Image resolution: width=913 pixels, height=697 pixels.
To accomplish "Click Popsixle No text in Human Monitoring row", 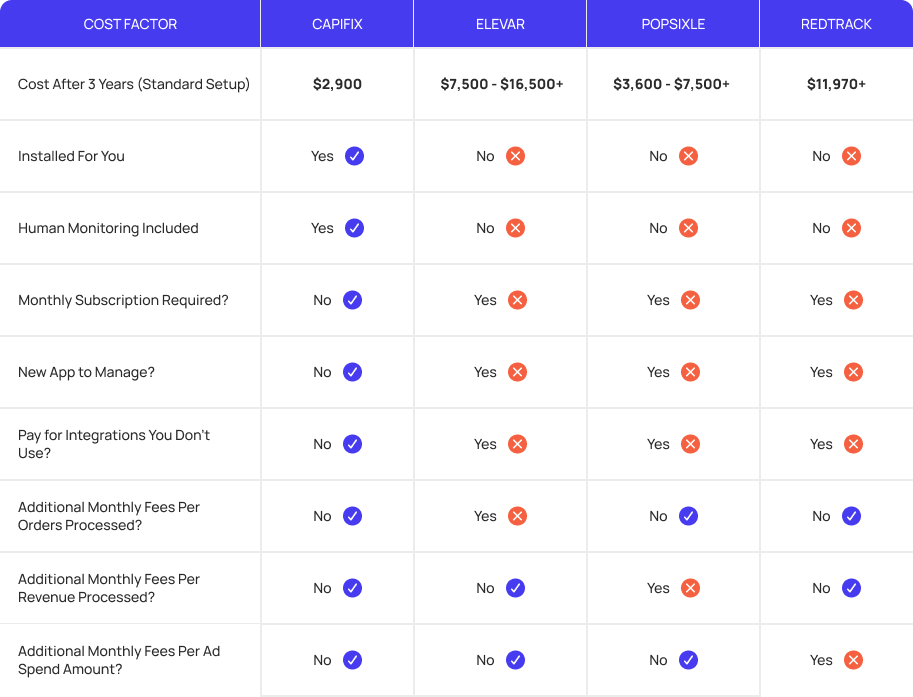I will (658, 228).
